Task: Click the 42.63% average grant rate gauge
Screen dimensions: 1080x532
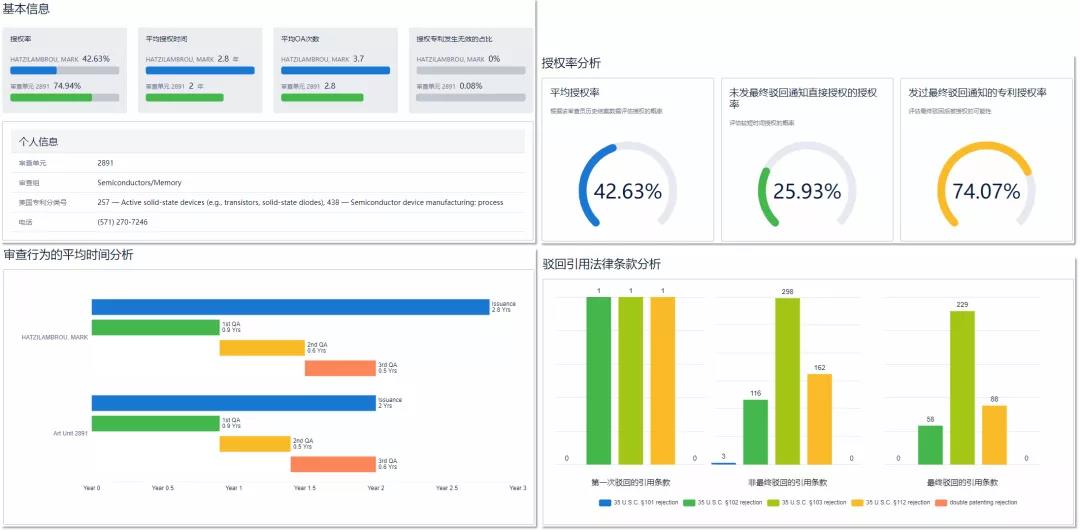Action: click(627, 191)
